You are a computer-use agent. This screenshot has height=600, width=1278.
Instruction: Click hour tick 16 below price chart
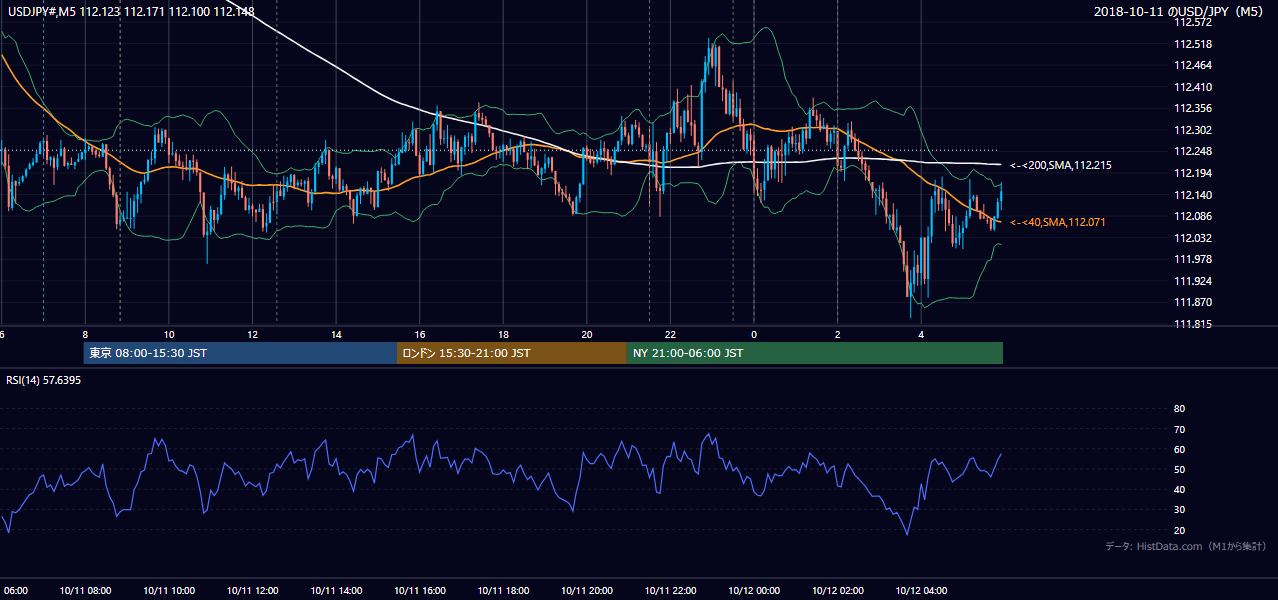tap(421, 334)
